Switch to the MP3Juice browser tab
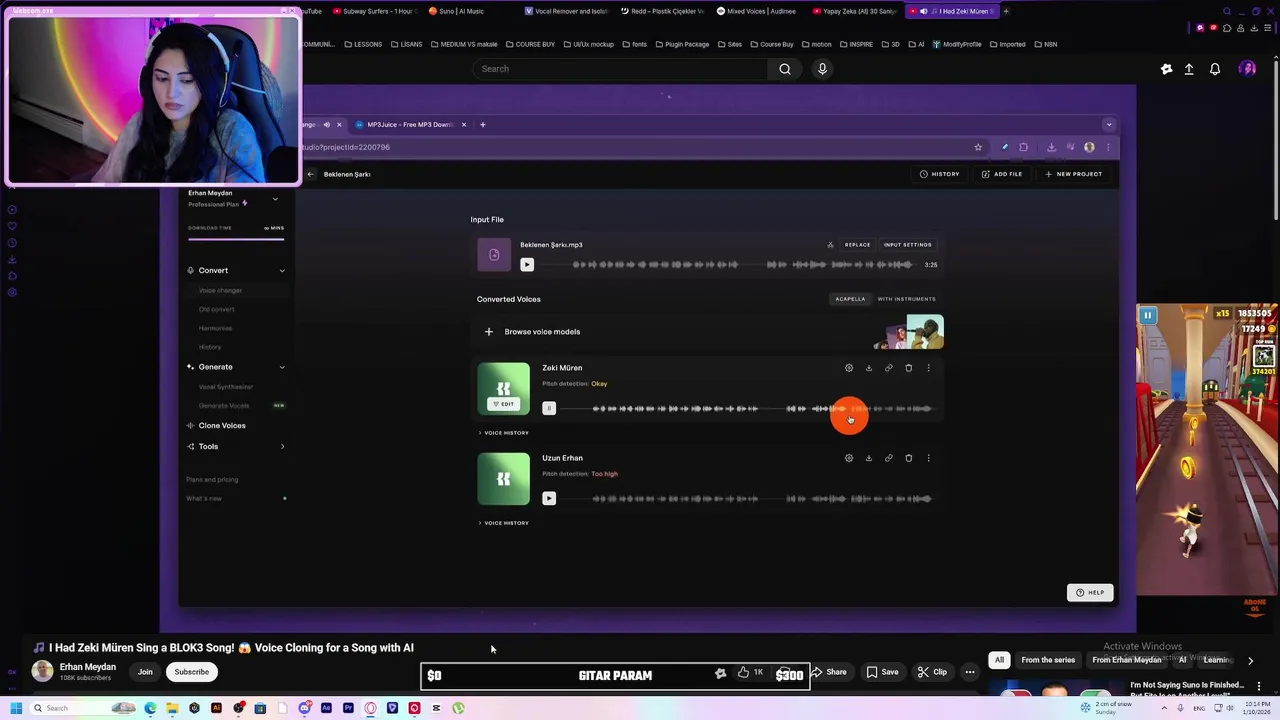The width and height of the screenshot is (1280, 720). (x=410, y=125)
